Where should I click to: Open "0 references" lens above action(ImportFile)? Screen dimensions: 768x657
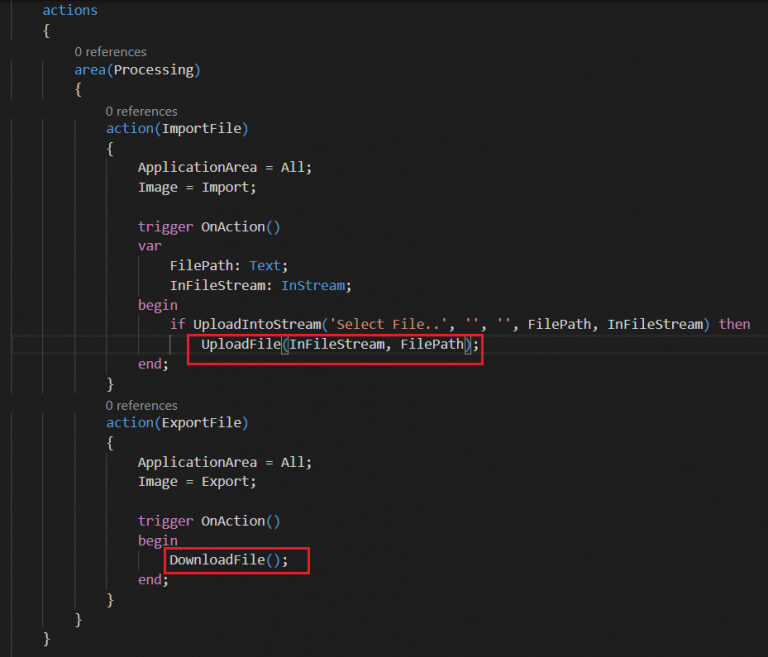(x=142, y=111)
